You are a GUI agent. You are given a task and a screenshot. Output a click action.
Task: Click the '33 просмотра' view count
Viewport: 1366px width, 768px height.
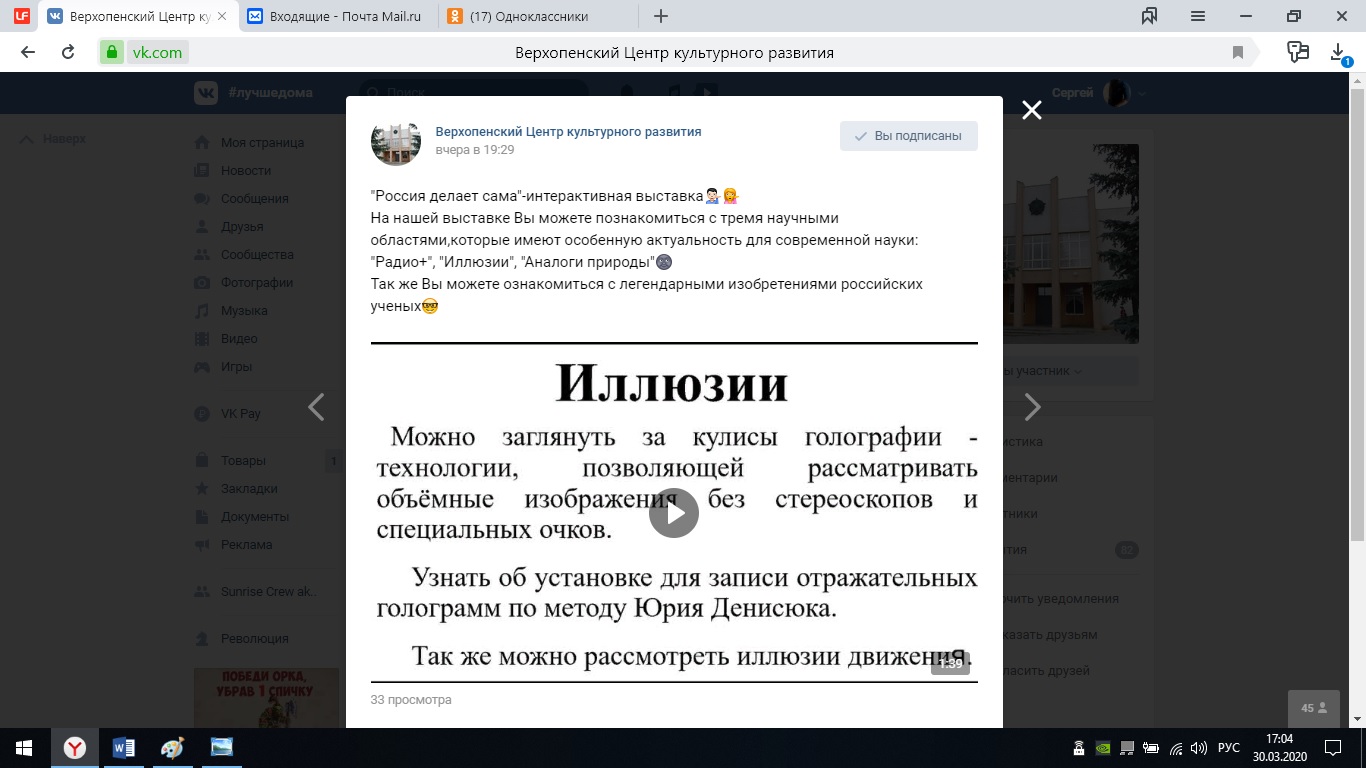tap(411, 700)
